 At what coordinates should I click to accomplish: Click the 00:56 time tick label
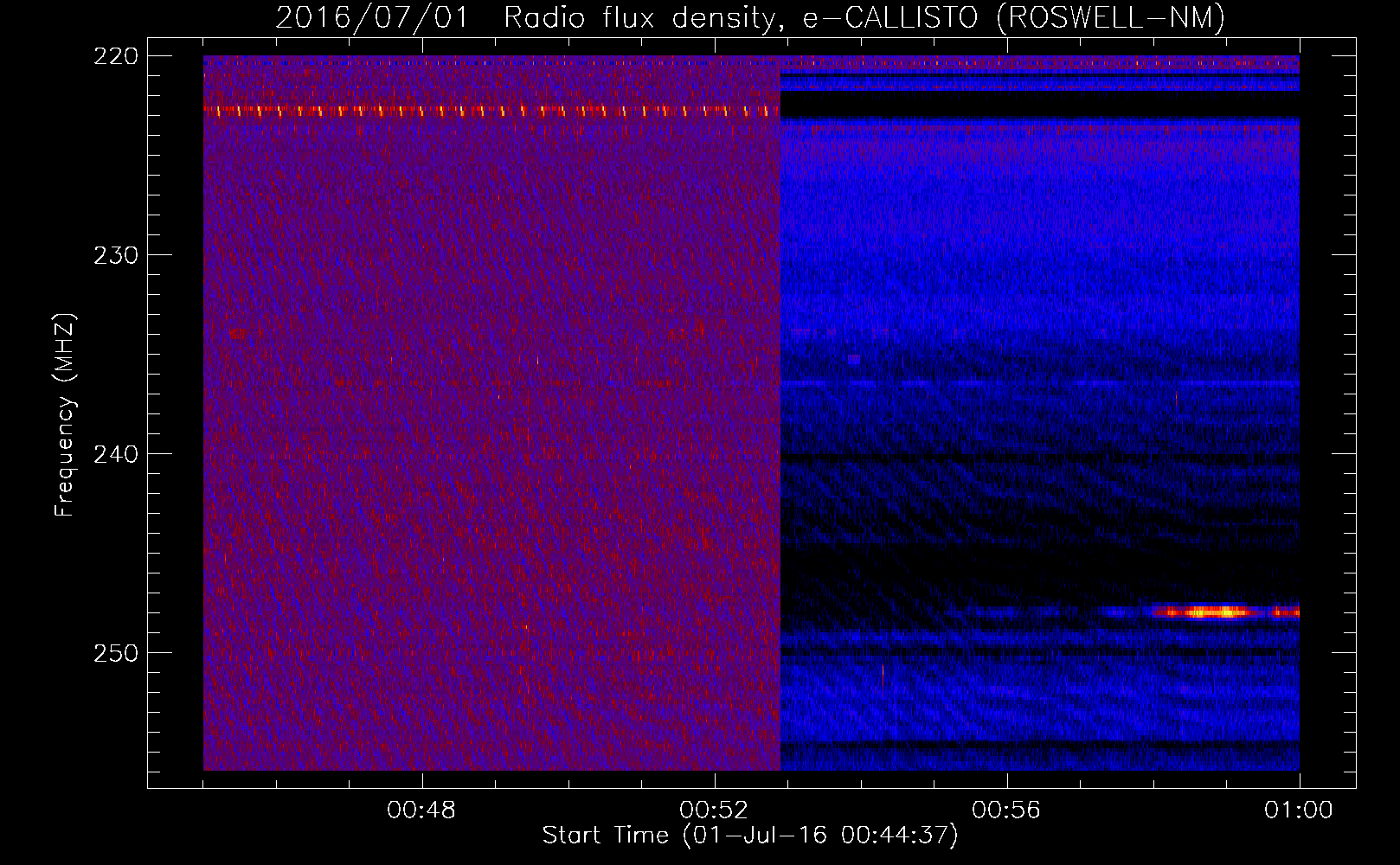point(1006,811)
